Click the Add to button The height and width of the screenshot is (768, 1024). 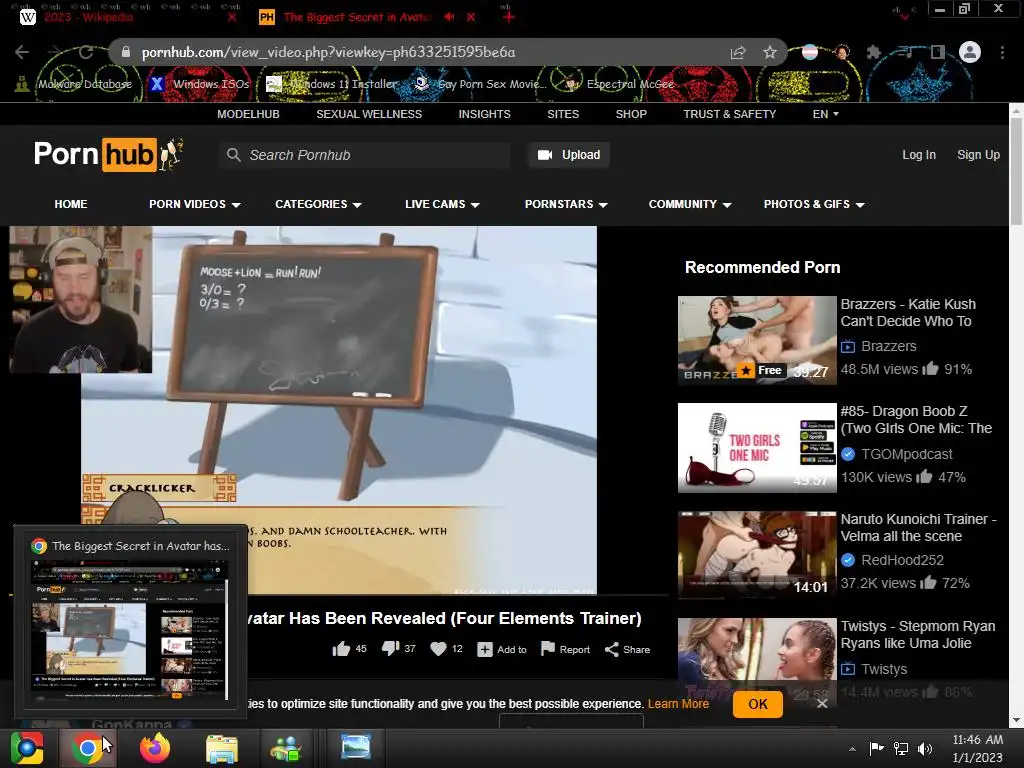point(502,649)
